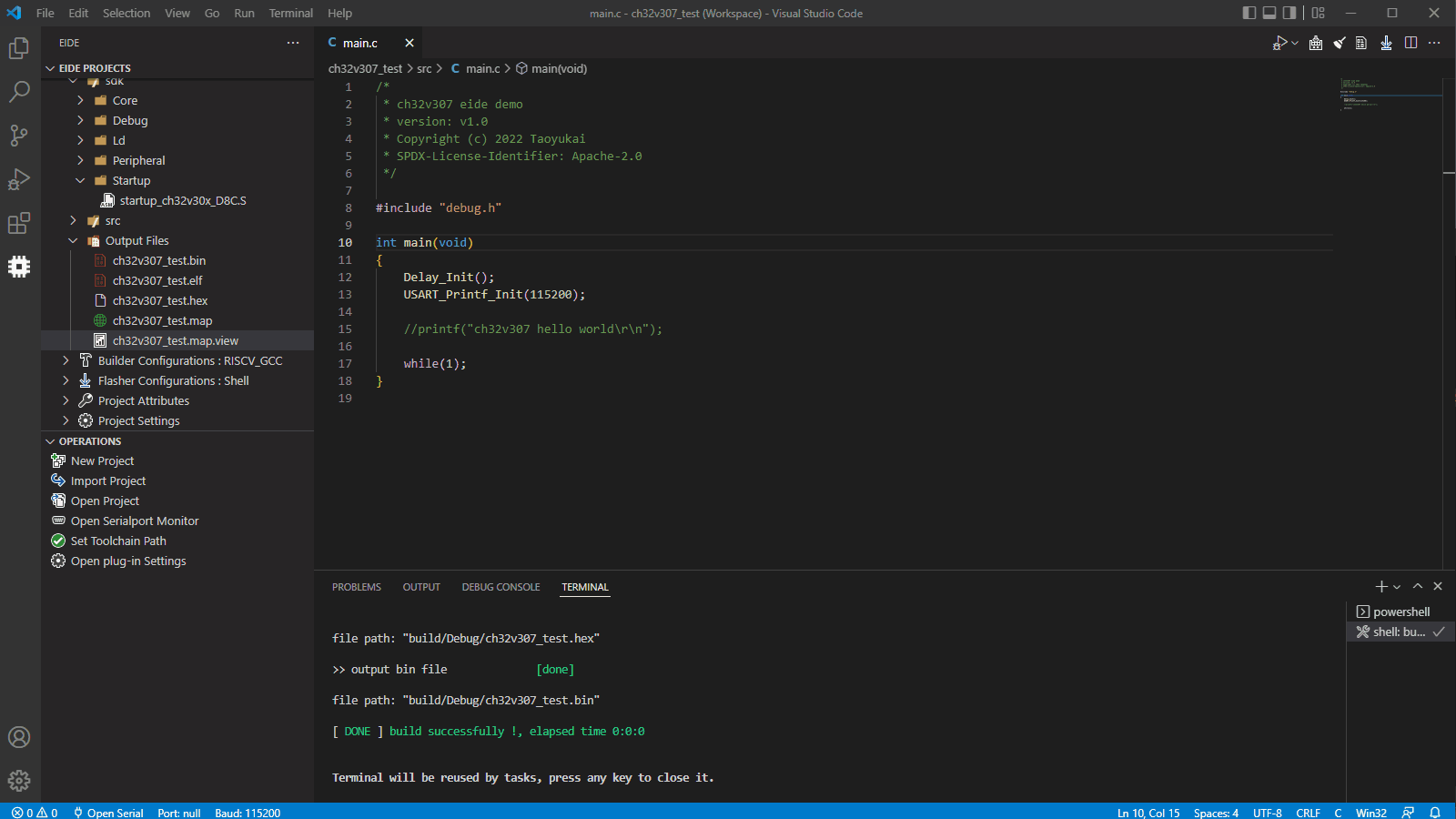The image size is (1456, 819).
Task: Click the binary file icon in editor toolbar
Action: click(x=1361, y=43)
